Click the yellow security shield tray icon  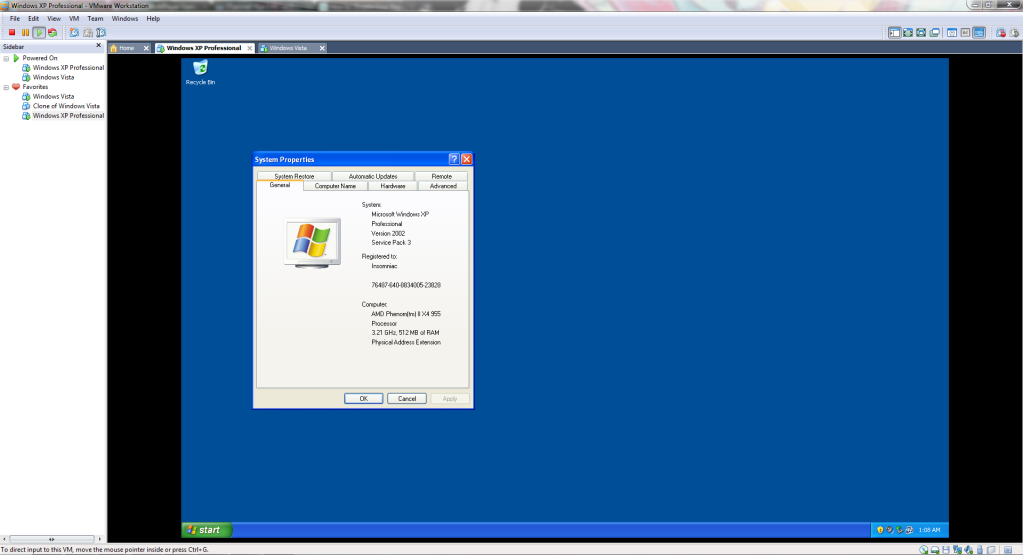coord(879,530)
